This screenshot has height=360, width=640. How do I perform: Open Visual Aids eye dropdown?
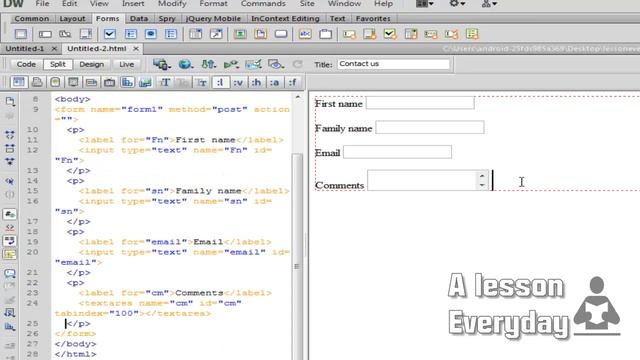[276, 64]
